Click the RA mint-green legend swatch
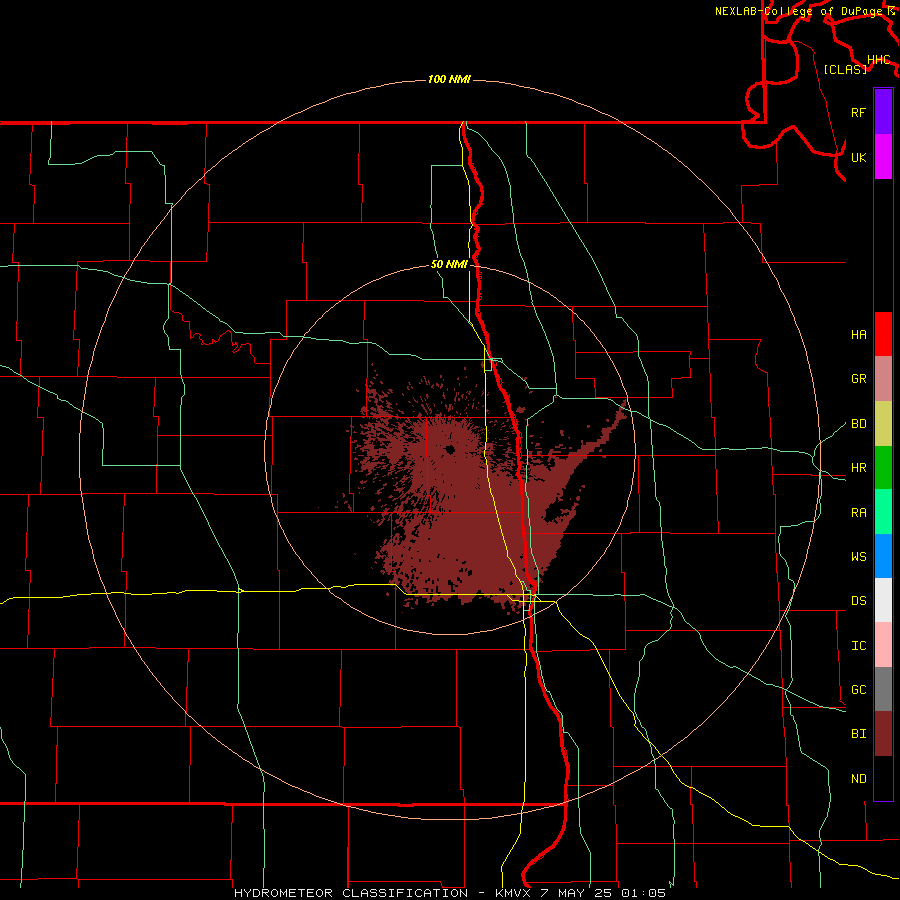The height and width of the screenshot is (900, 900). click(883, 512)
